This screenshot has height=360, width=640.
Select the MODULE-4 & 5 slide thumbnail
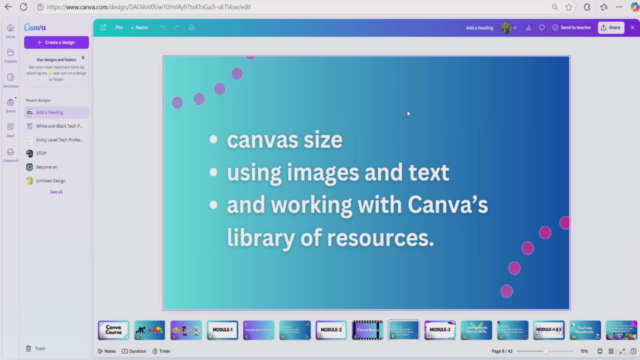pyautogui.click(x=549, y=330)
